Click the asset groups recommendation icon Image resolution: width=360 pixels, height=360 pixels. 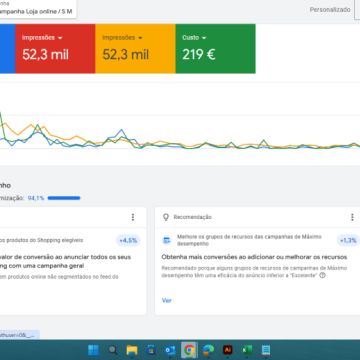[x=166, y=240]
